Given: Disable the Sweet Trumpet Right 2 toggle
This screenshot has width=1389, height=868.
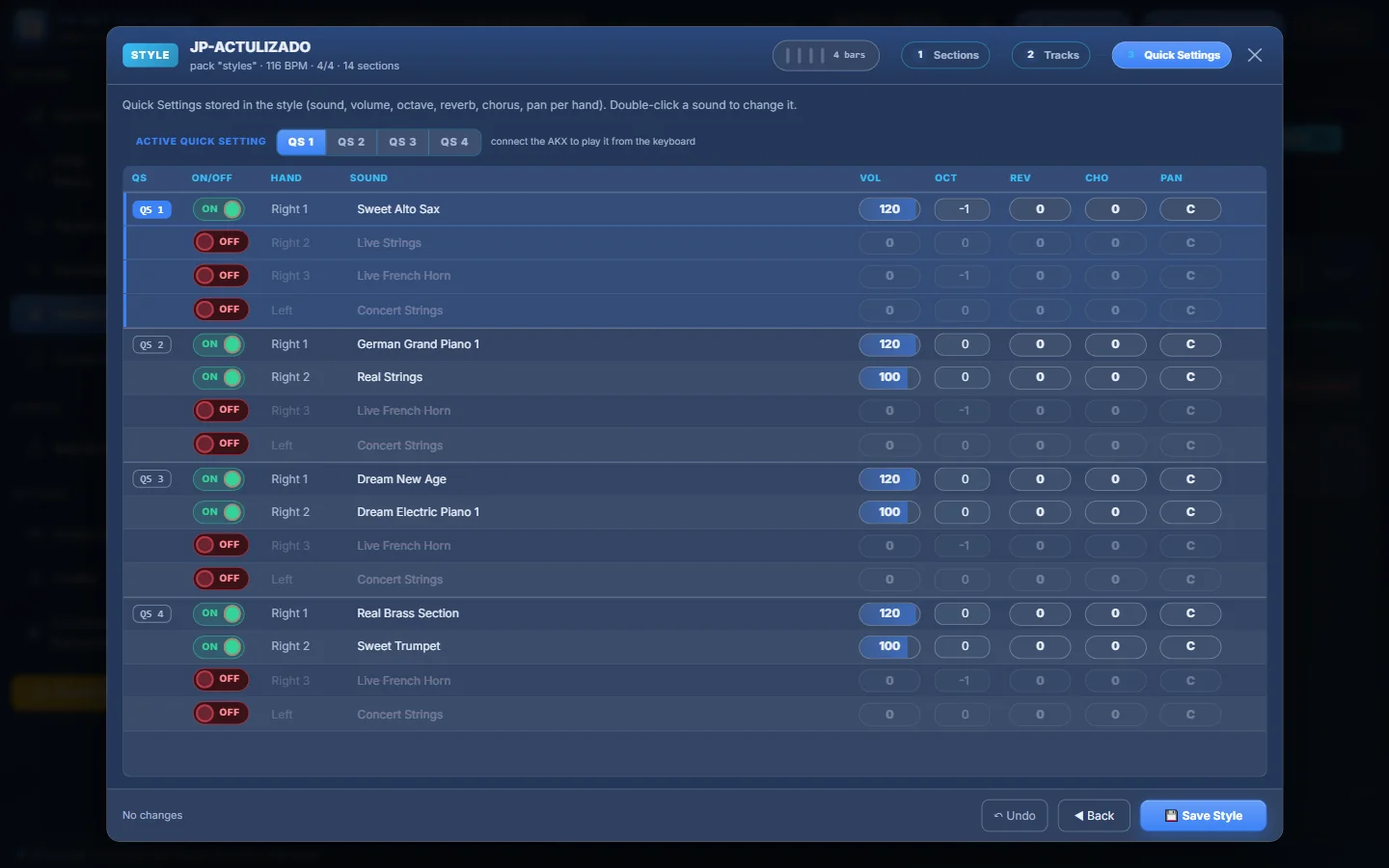Looking at the screenshot, I should click(x=219, y=646).
